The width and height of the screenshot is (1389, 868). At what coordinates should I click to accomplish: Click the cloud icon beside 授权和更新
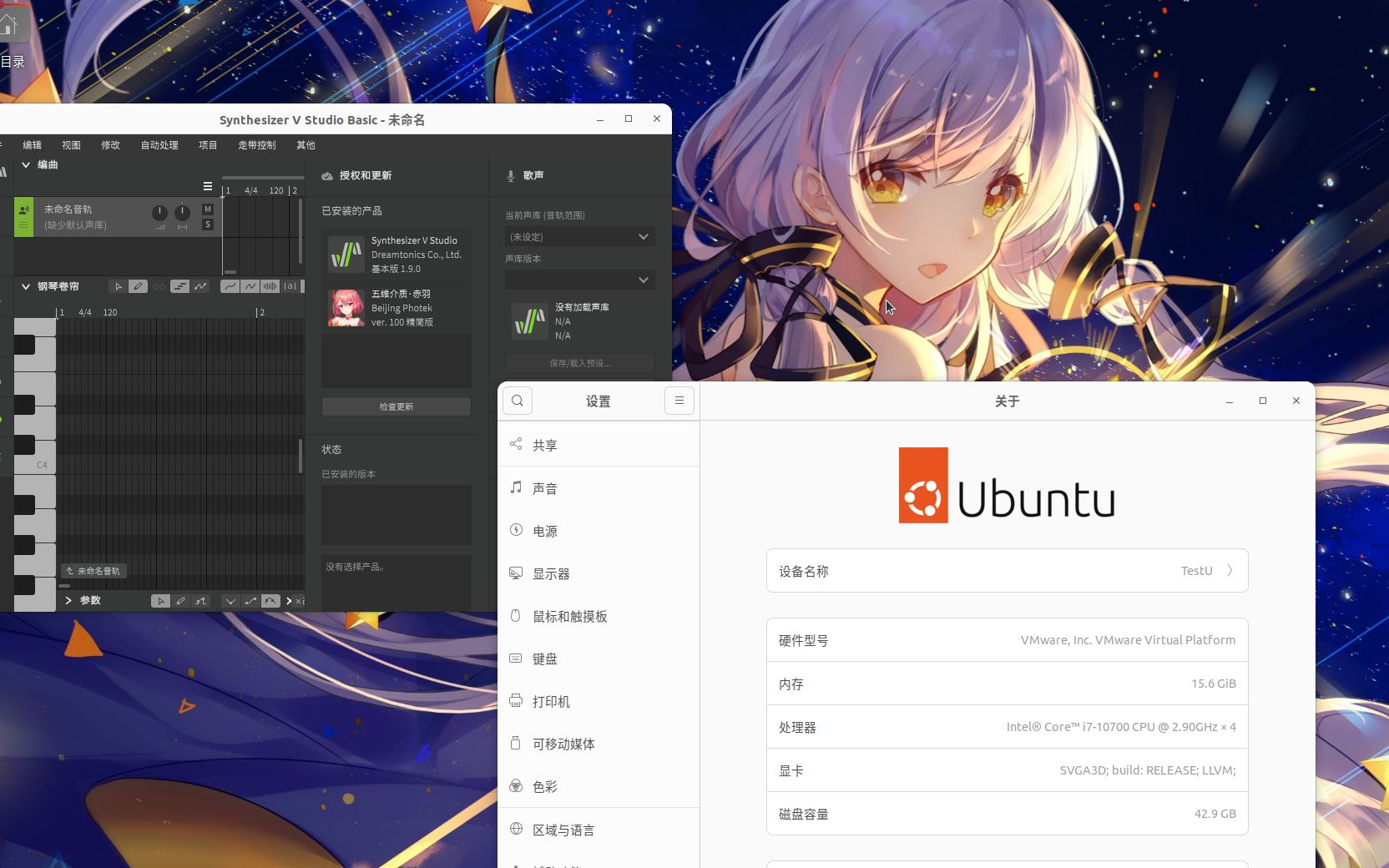pyautogui.click(x=327, y=176)
